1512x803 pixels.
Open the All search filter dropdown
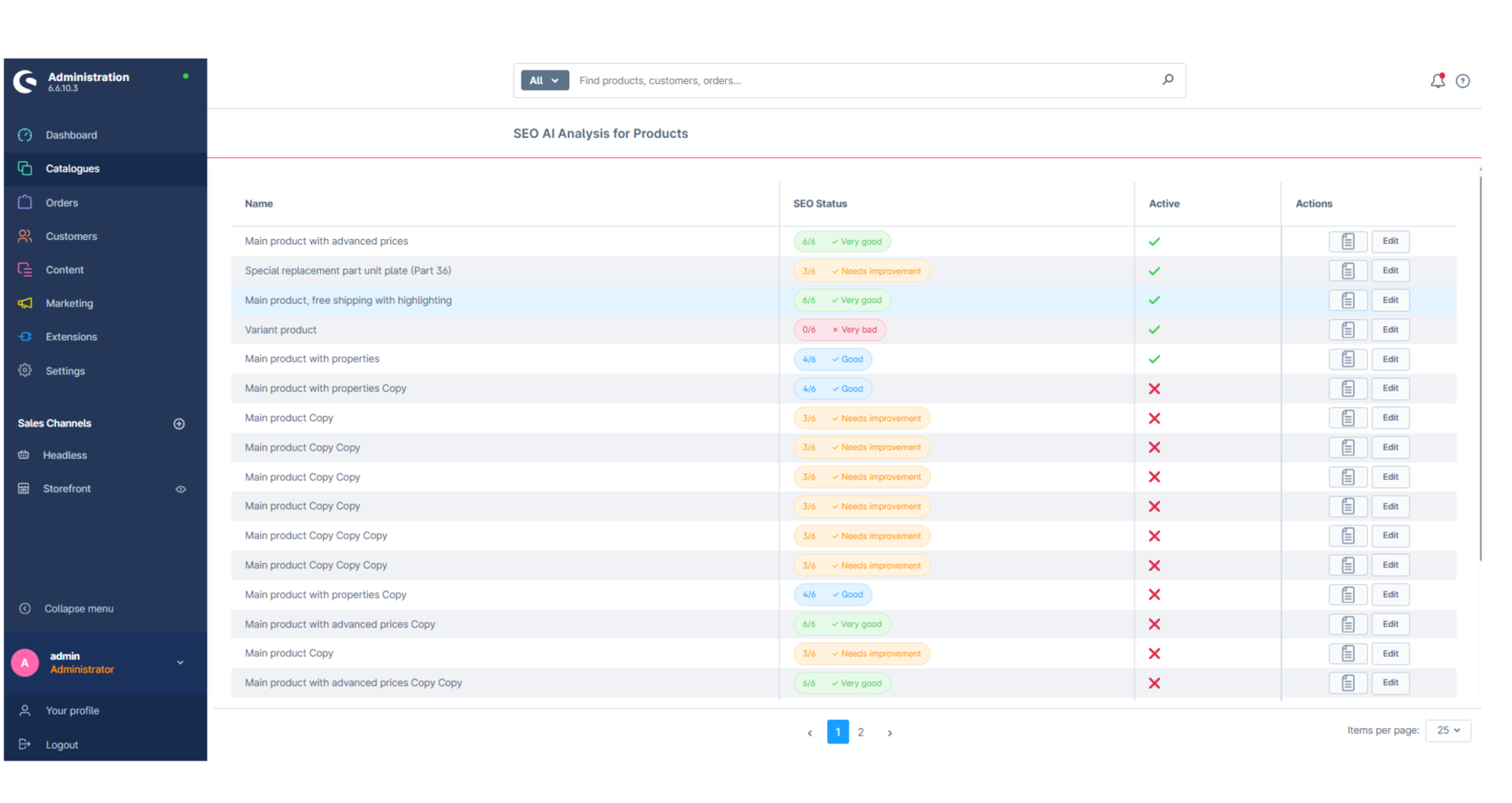point(545,80)
